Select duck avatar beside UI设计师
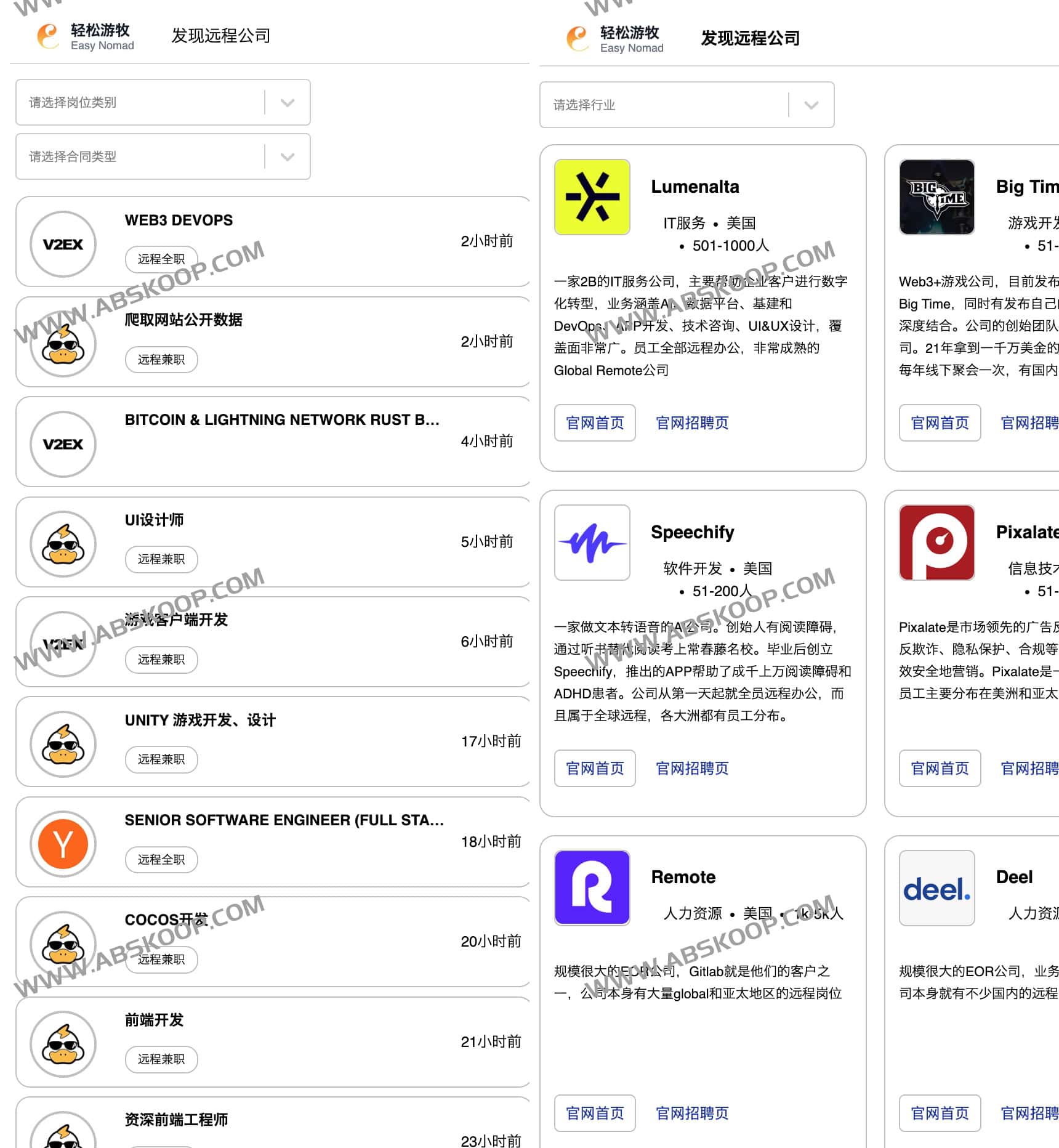1059x1148 pixels. click(63, 544)
